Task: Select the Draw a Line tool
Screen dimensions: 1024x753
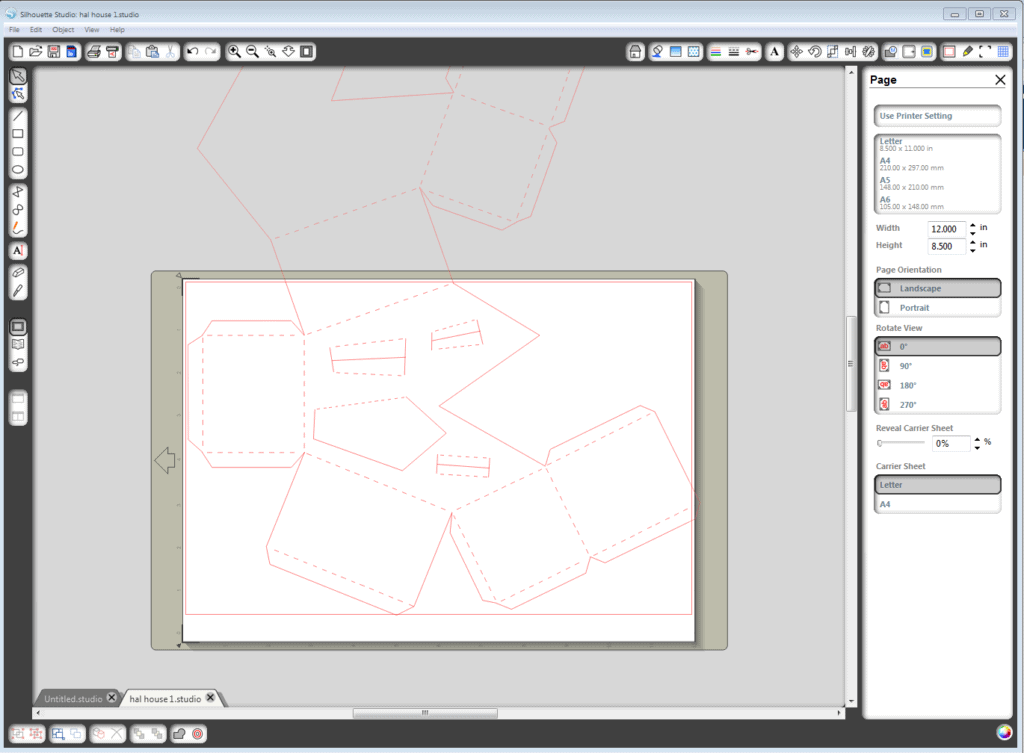Action: pyautogui.click(x=18, y=115)
